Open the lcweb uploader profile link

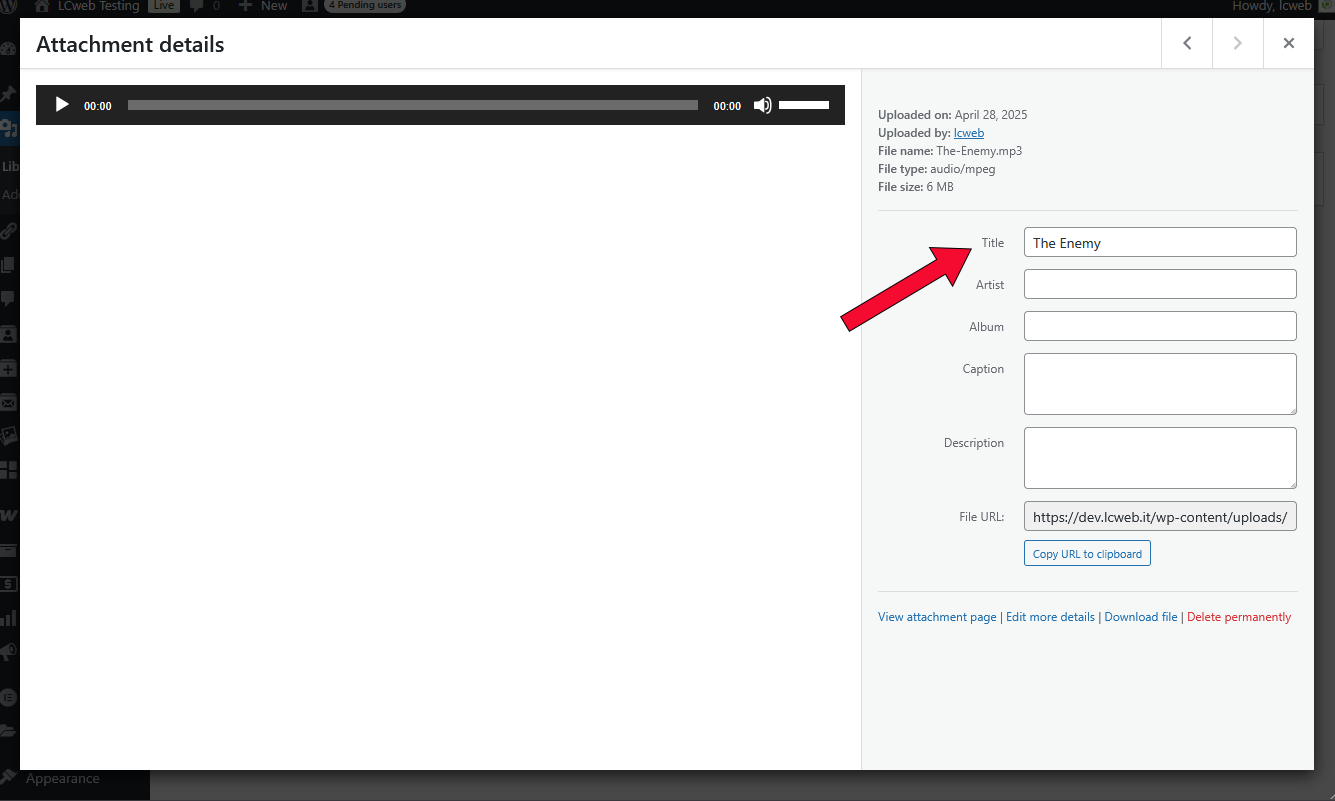[968, 133]
